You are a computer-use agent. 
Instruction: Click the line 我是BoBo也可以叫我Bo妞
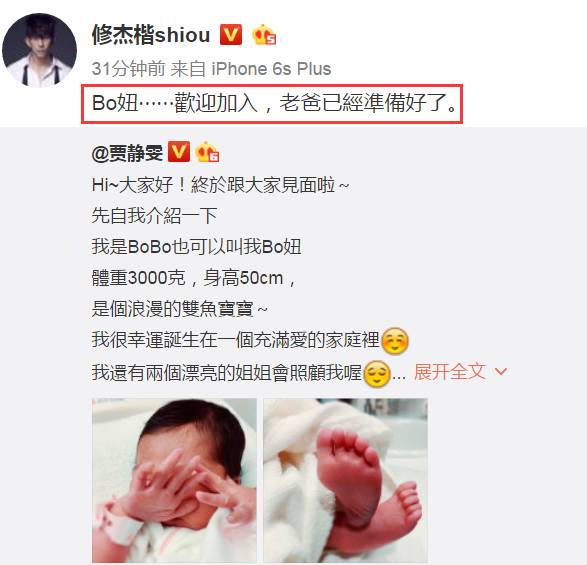196,247
